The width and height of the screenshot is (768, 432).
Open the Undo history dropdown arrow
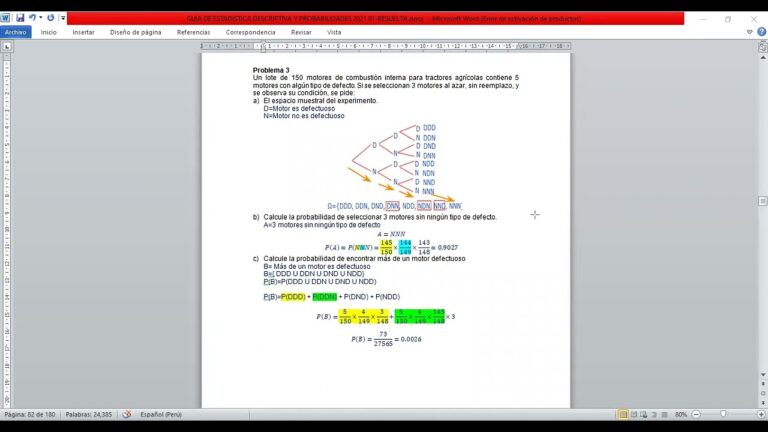41,18
